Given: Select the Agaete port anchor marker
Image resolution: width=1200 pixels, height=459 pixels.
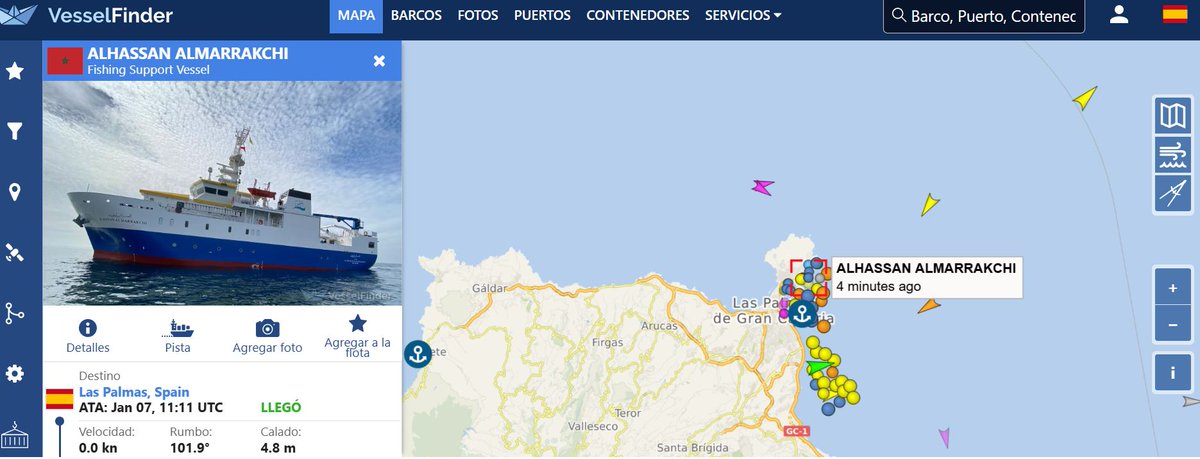Looking at the screenshot, I should [x=417, y=354].
